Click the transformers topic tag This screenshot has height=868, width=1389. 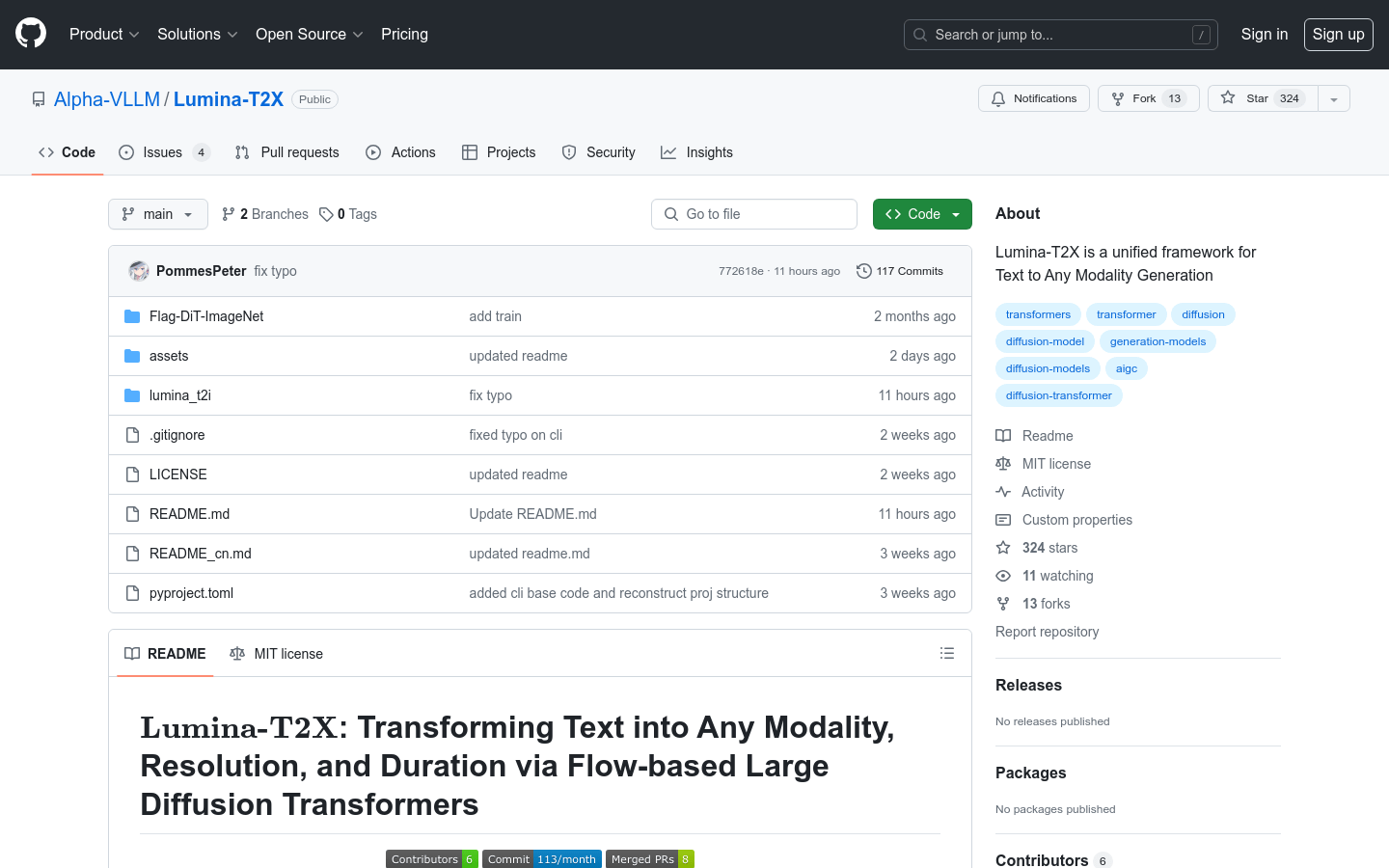coord(1038,314)
